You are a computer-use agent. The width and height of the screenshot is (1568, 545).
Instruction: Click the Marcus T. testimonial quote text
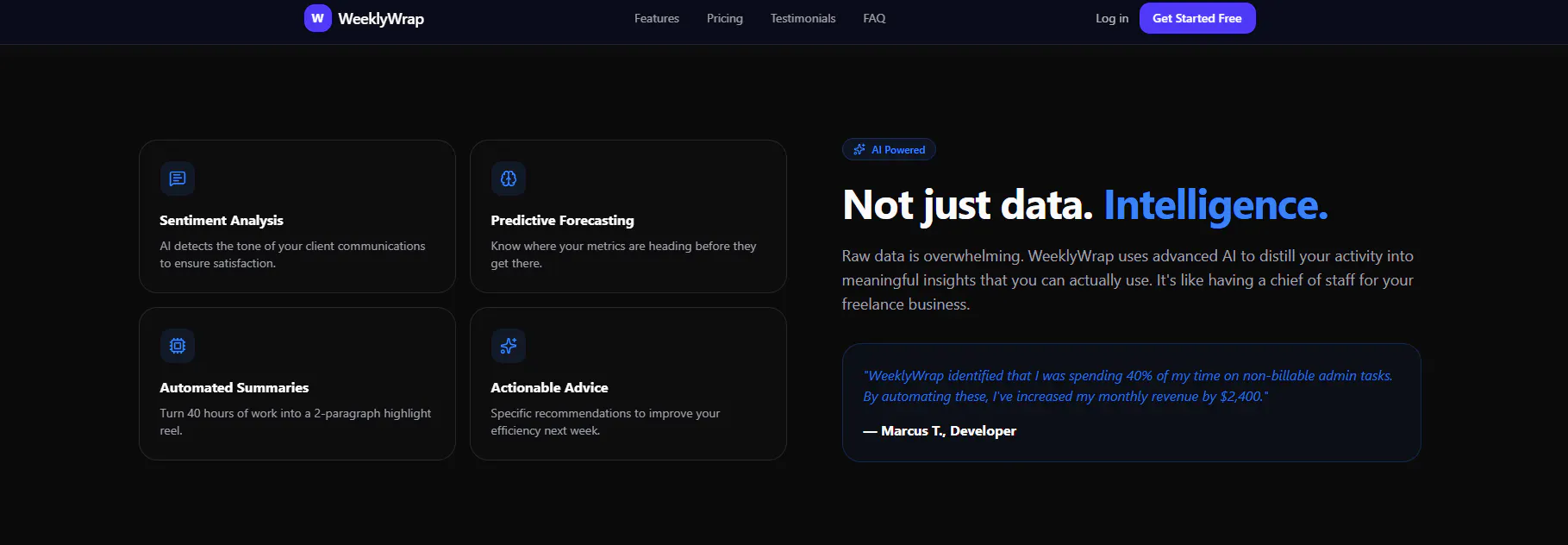point(1128,386)
